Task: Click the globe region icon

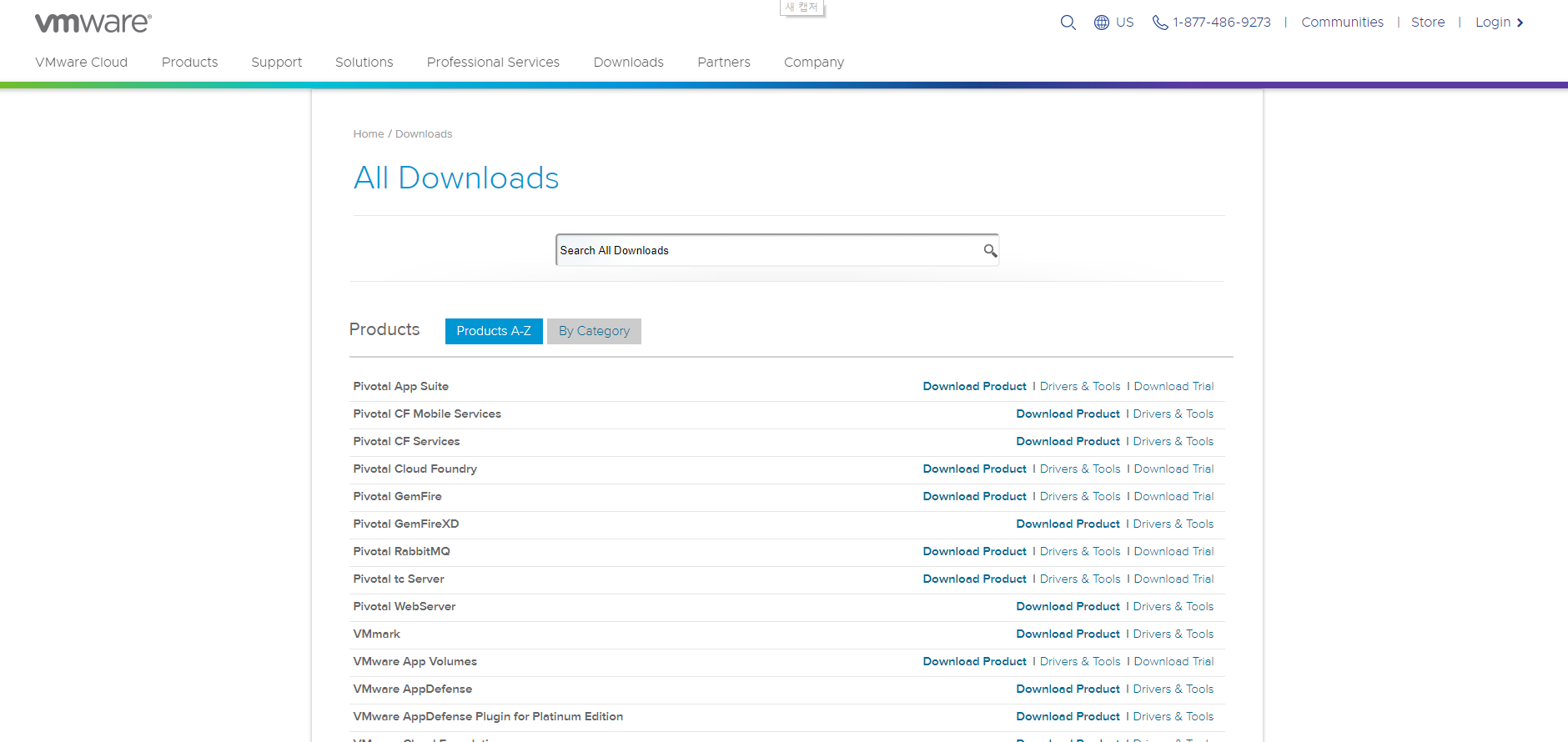Action: click(1102, 23)
